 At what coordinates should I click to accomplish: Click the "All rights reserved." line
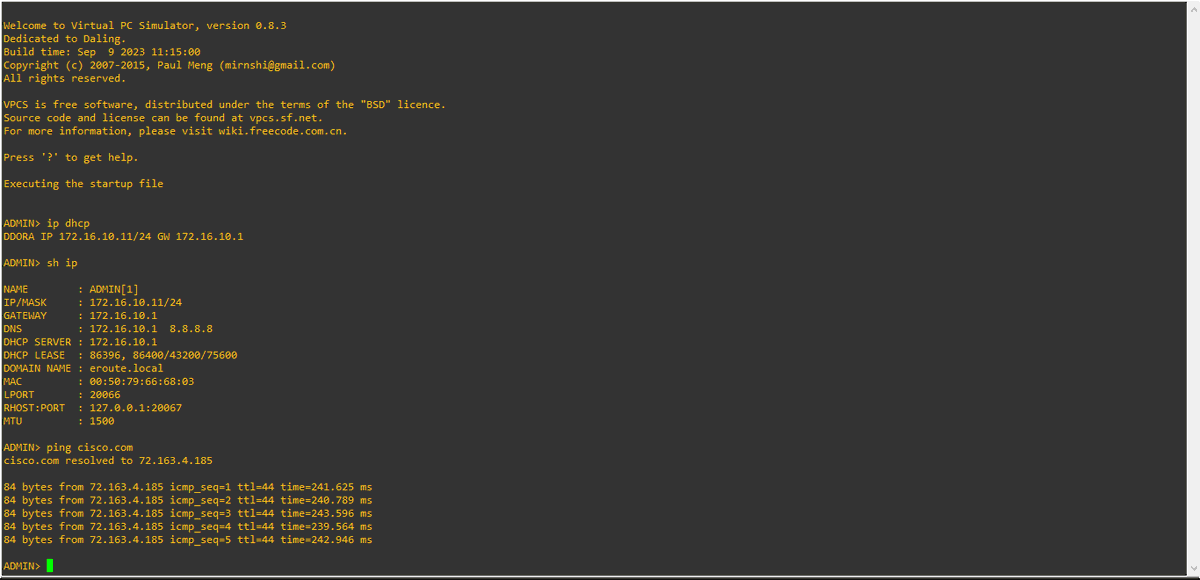pyautogui.click(x=65, y=78)
